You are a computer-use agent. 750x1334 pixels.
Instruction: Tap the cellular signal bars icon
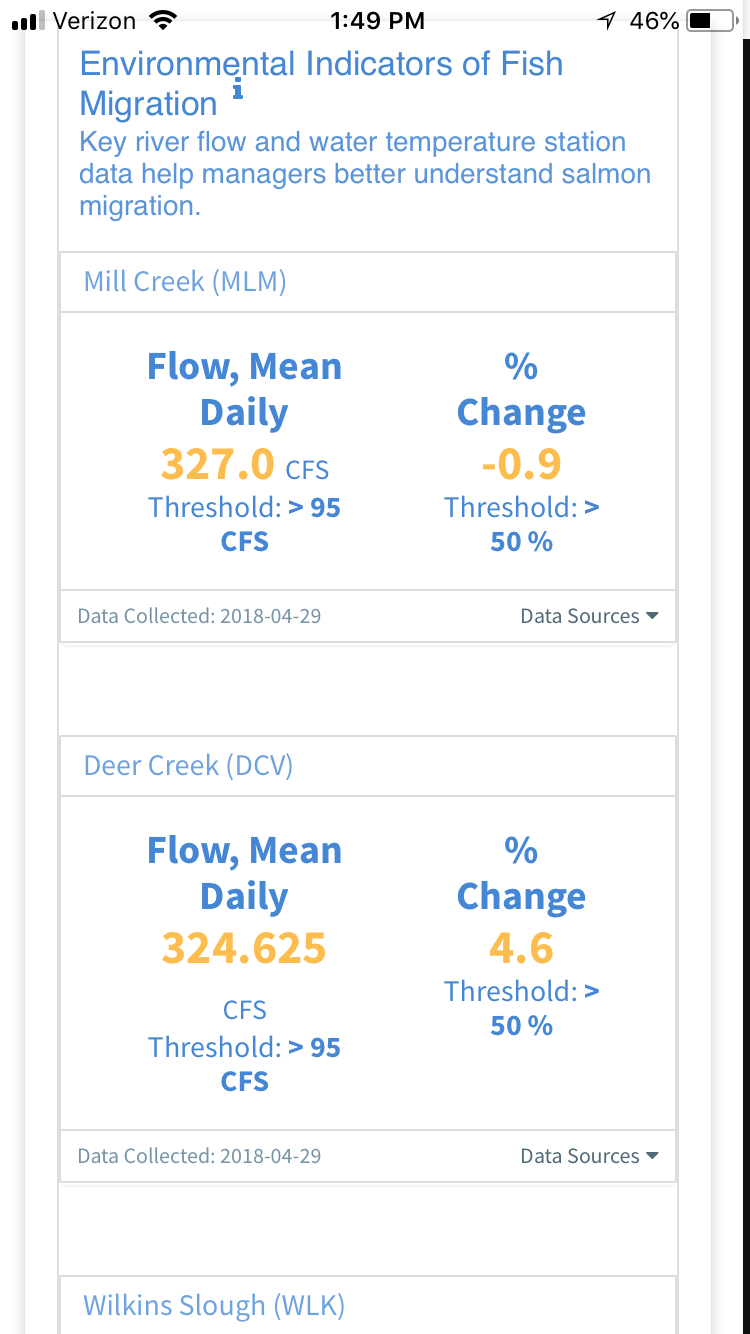click(x=29, y=21)
